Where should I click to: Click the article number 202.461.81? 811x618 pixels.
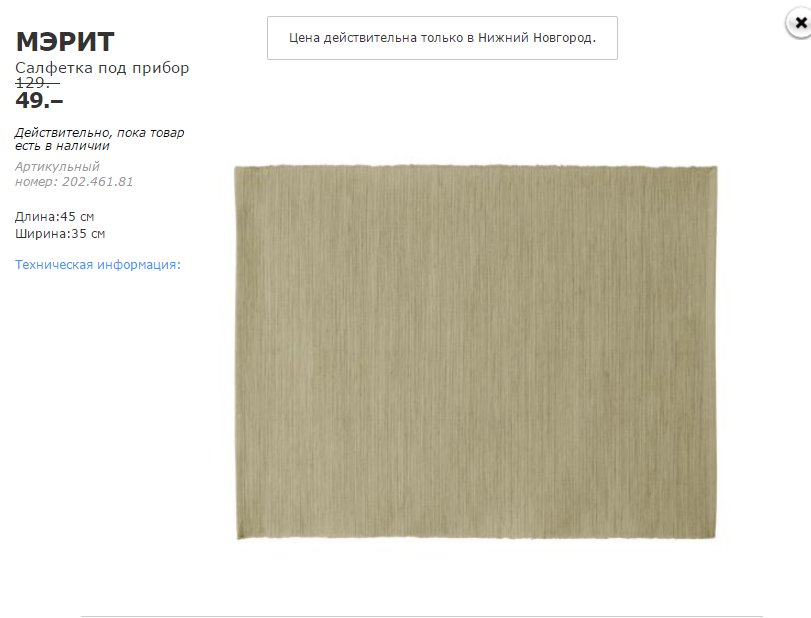[97, 182]
